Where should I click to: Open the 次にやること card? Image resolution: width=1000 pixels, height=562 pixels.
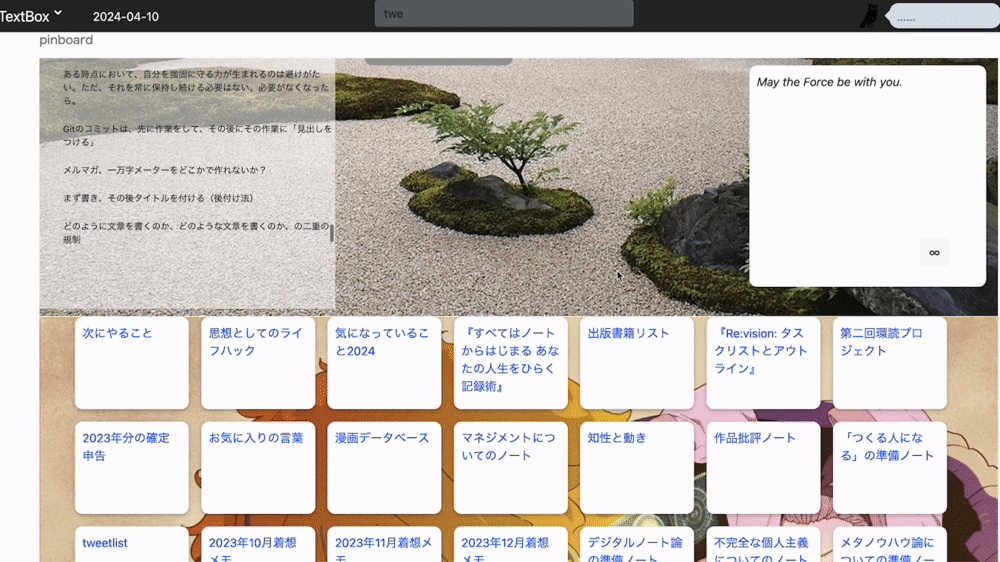point(131,363)
